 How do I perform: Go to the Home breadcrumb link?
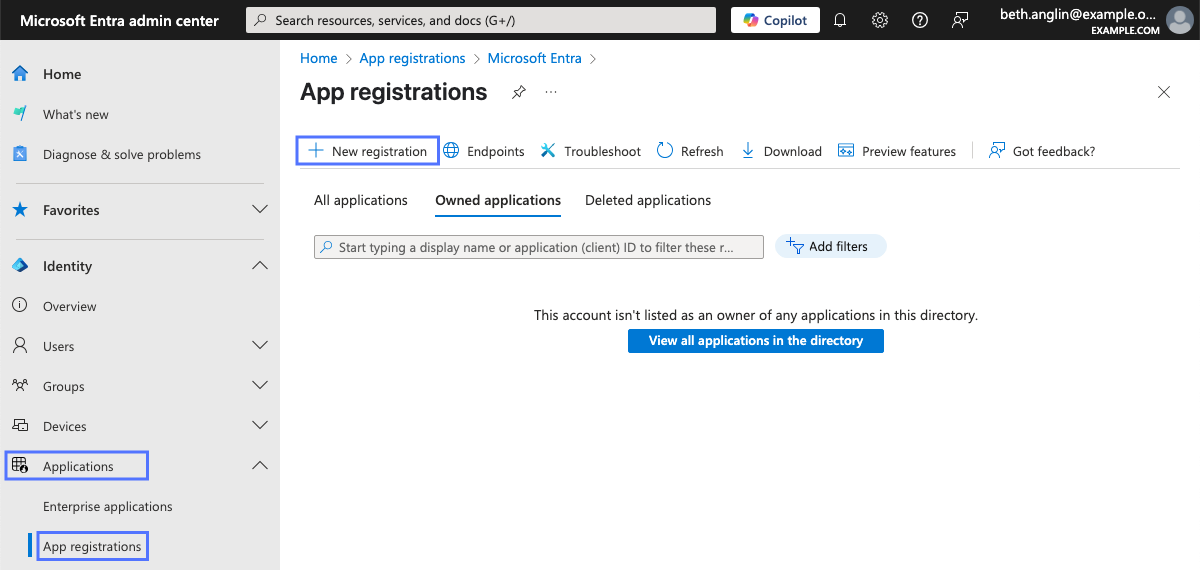pos(319,58)
